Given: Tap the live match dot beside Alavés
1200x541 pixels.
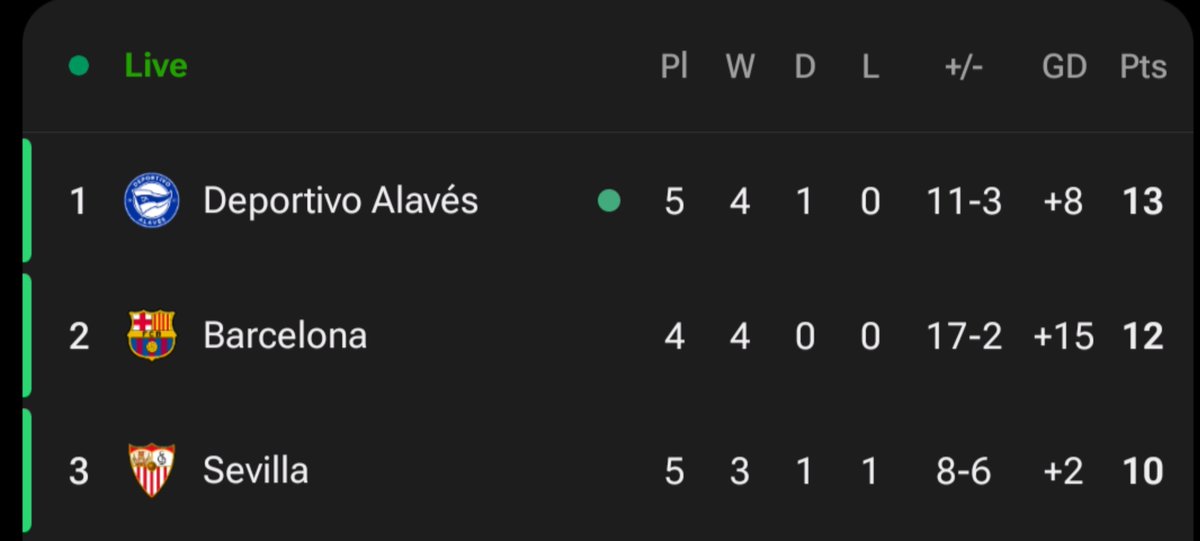Looking at the screenshot, I should [608, 201].
